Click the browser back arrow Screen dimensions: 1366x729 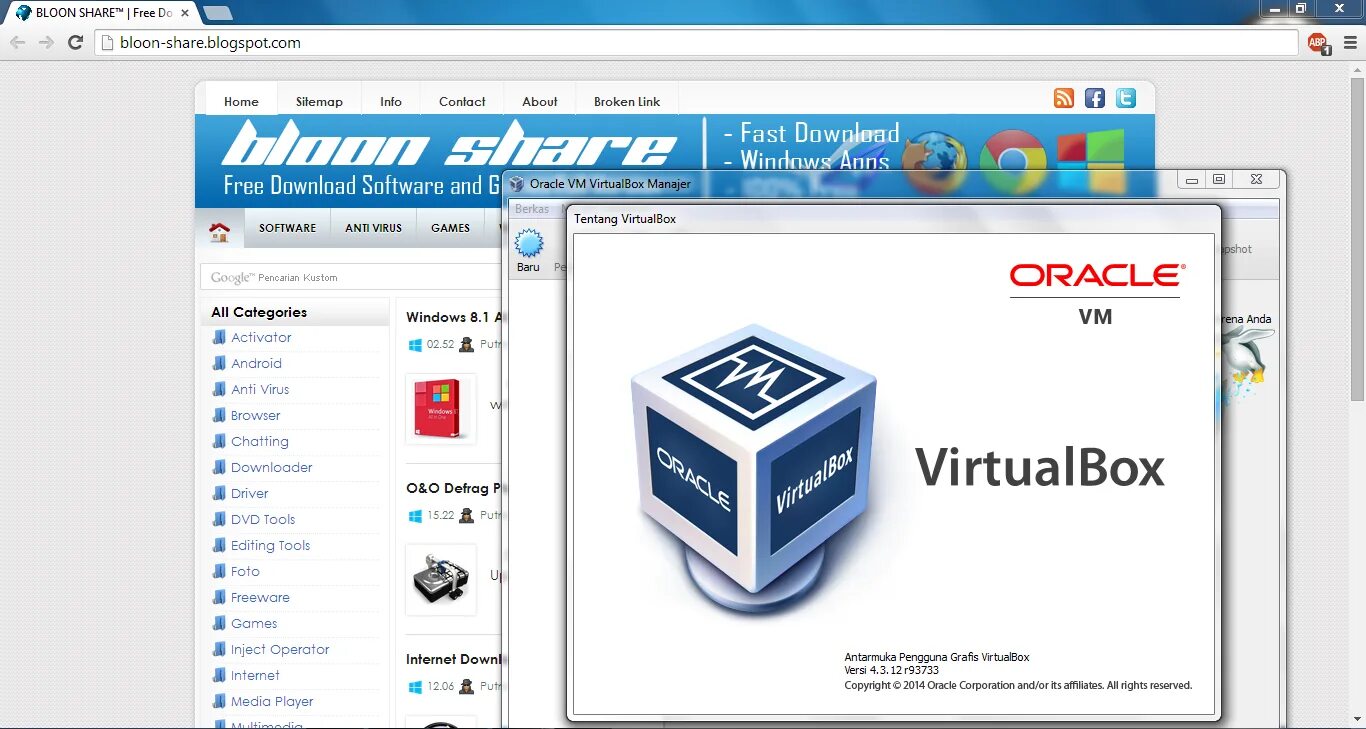point(17,42)
